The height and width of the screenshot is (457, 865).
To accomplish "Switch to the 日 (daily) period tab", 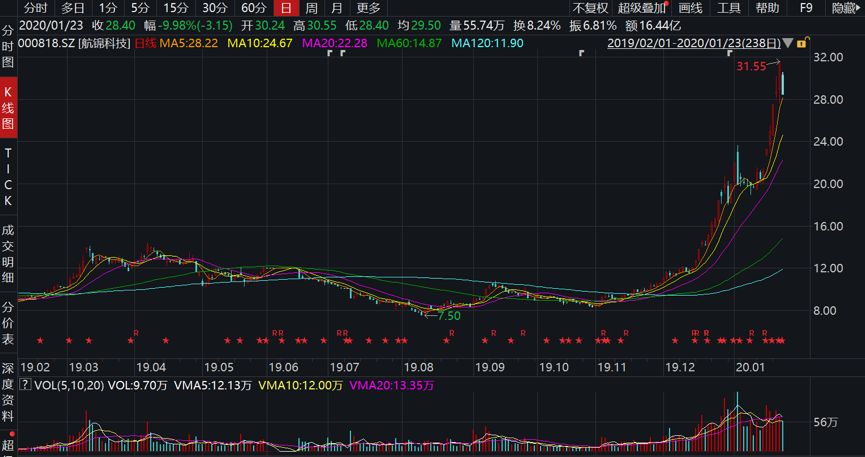I will tap(287, 8).
